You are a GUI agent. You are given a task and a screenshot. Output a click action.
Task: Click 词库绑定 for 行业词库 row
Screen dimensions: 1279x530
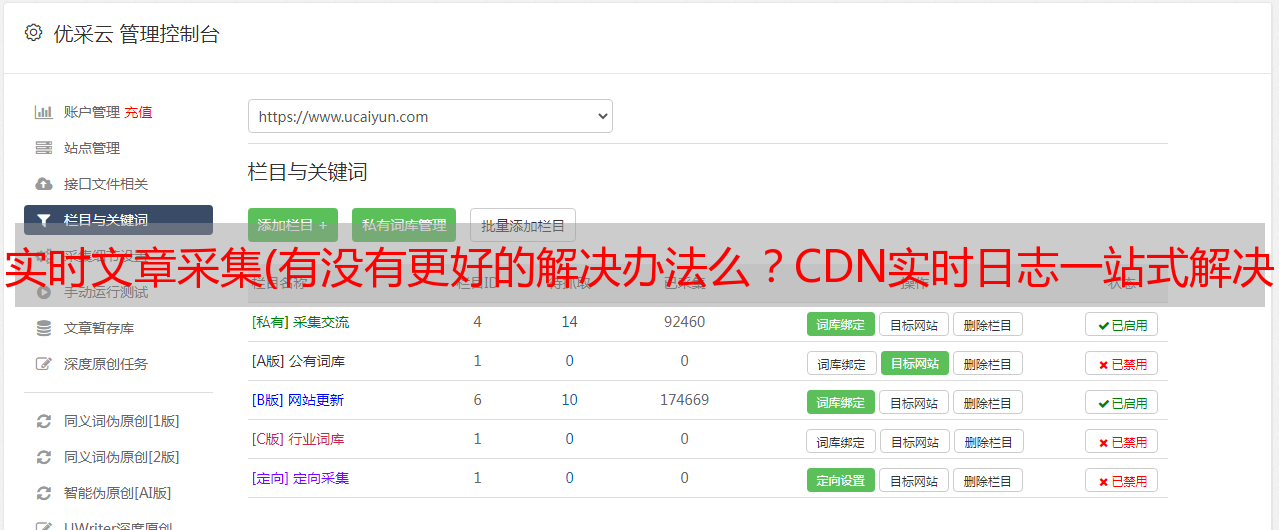(x=841, y=441)
